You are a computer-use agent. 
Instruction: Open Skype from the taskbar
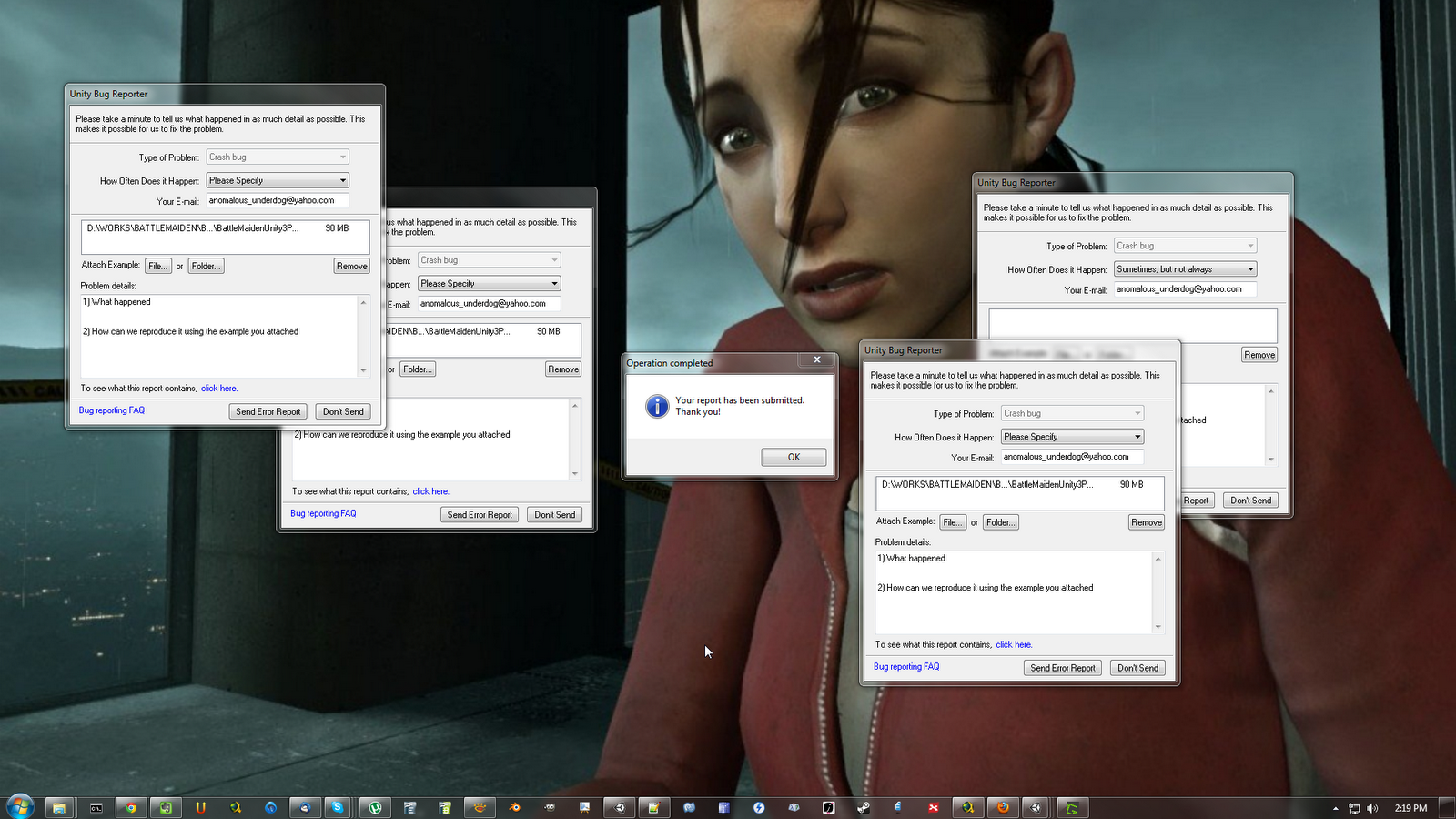pyautogui.click(x=338, y=807)
